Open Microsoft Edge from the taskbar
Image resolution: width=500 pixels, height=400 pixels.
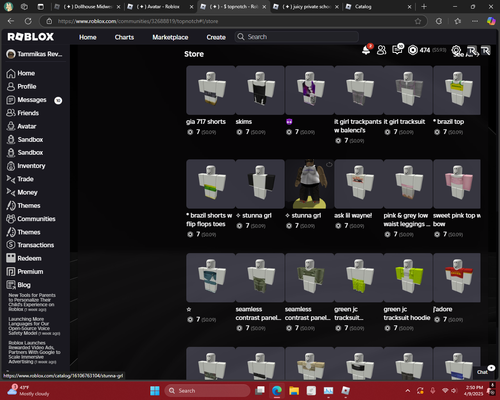[277, 391]
